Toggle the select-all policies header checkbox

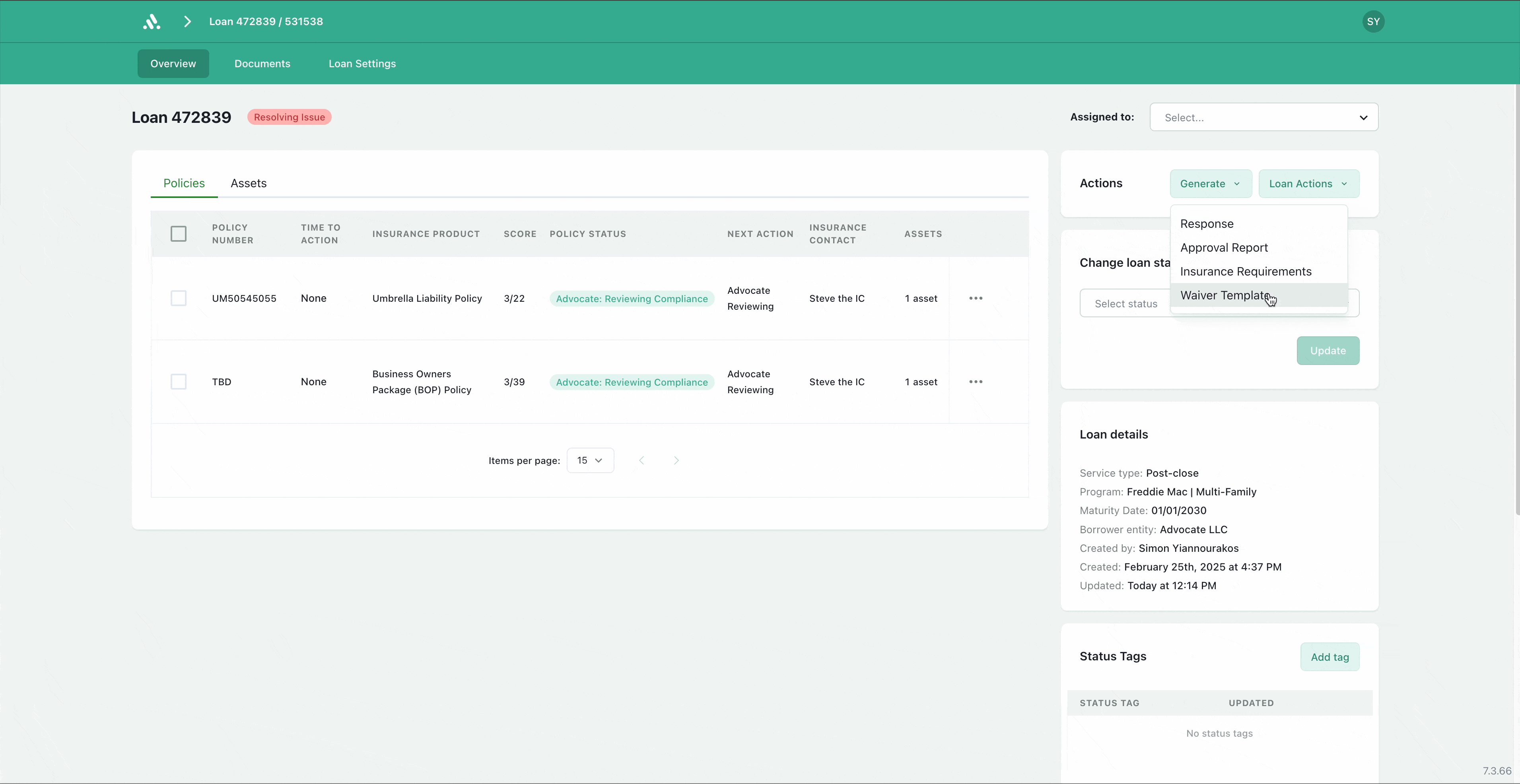click(178, 234)
